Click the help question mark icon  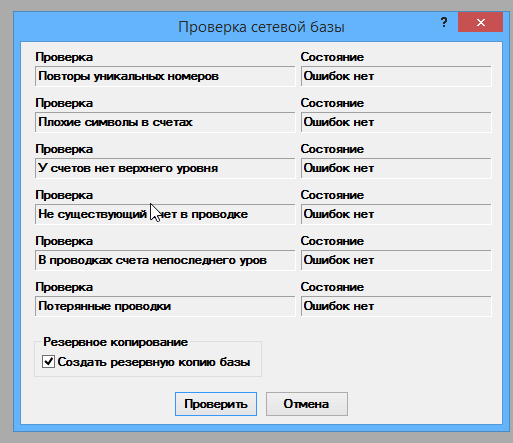coord(444,22)
